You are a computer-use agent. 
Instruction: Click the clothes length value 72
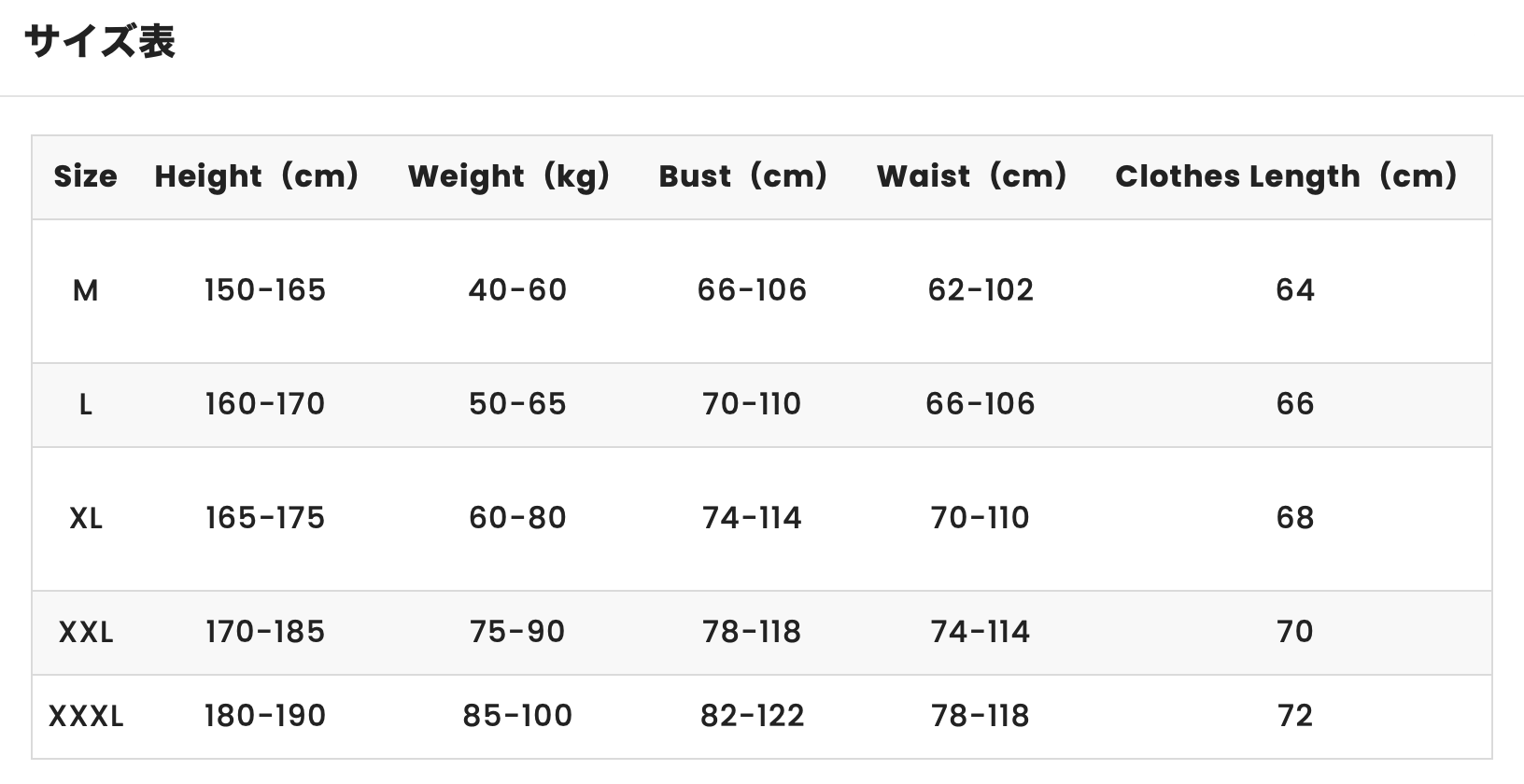click(1295, 716)
